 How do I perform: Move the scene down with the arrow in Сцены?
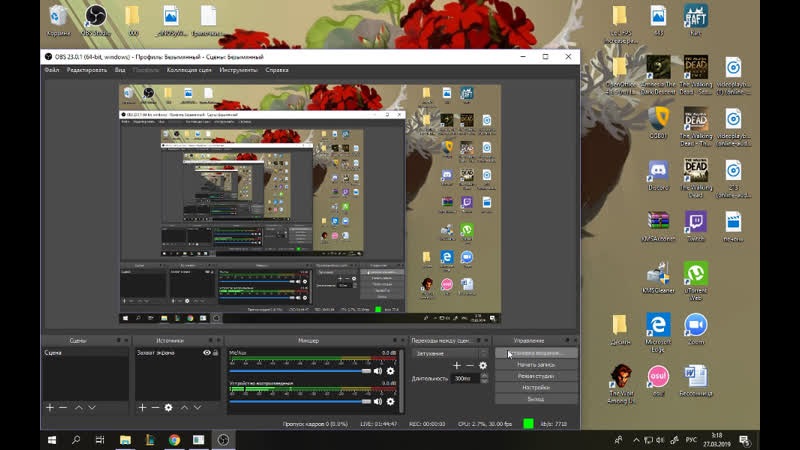pyautogui.click(x=92, y=408)
